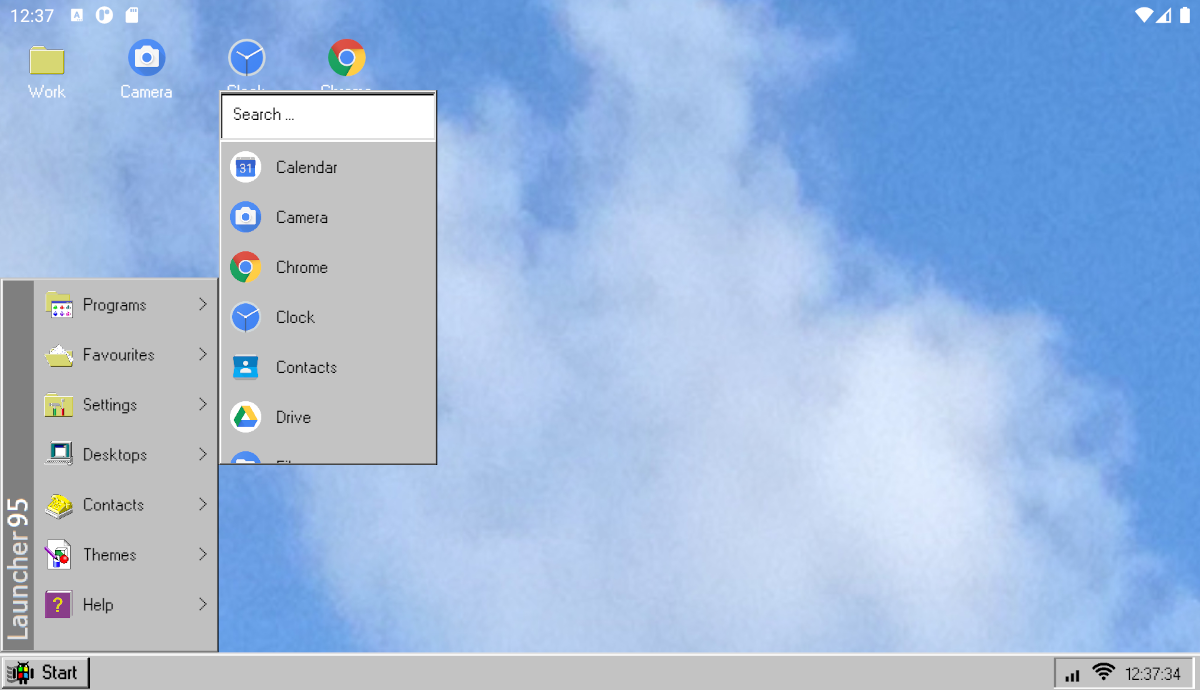Select Settings in the Start menu
Viewport: 1200px width, 690px height.
[x=125, y=405]
